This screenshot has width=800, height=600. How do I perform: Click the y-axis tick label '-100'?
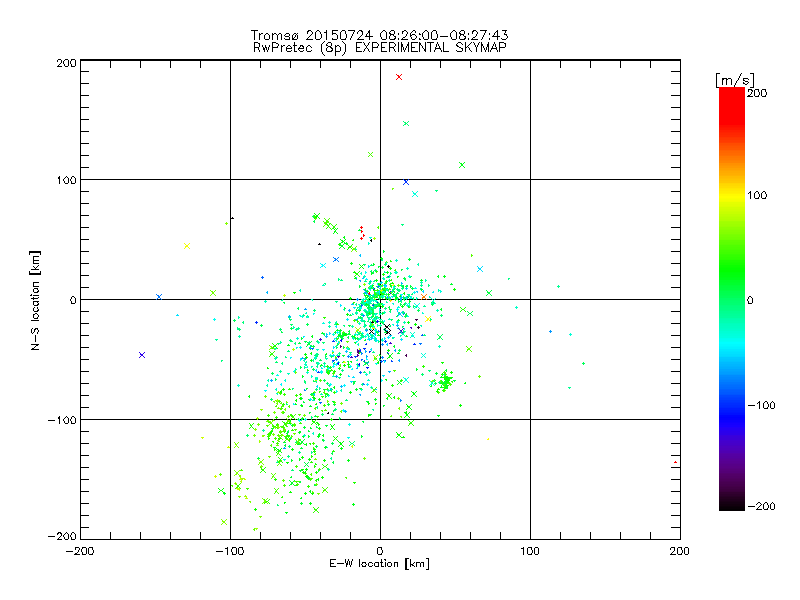point(62,420)
